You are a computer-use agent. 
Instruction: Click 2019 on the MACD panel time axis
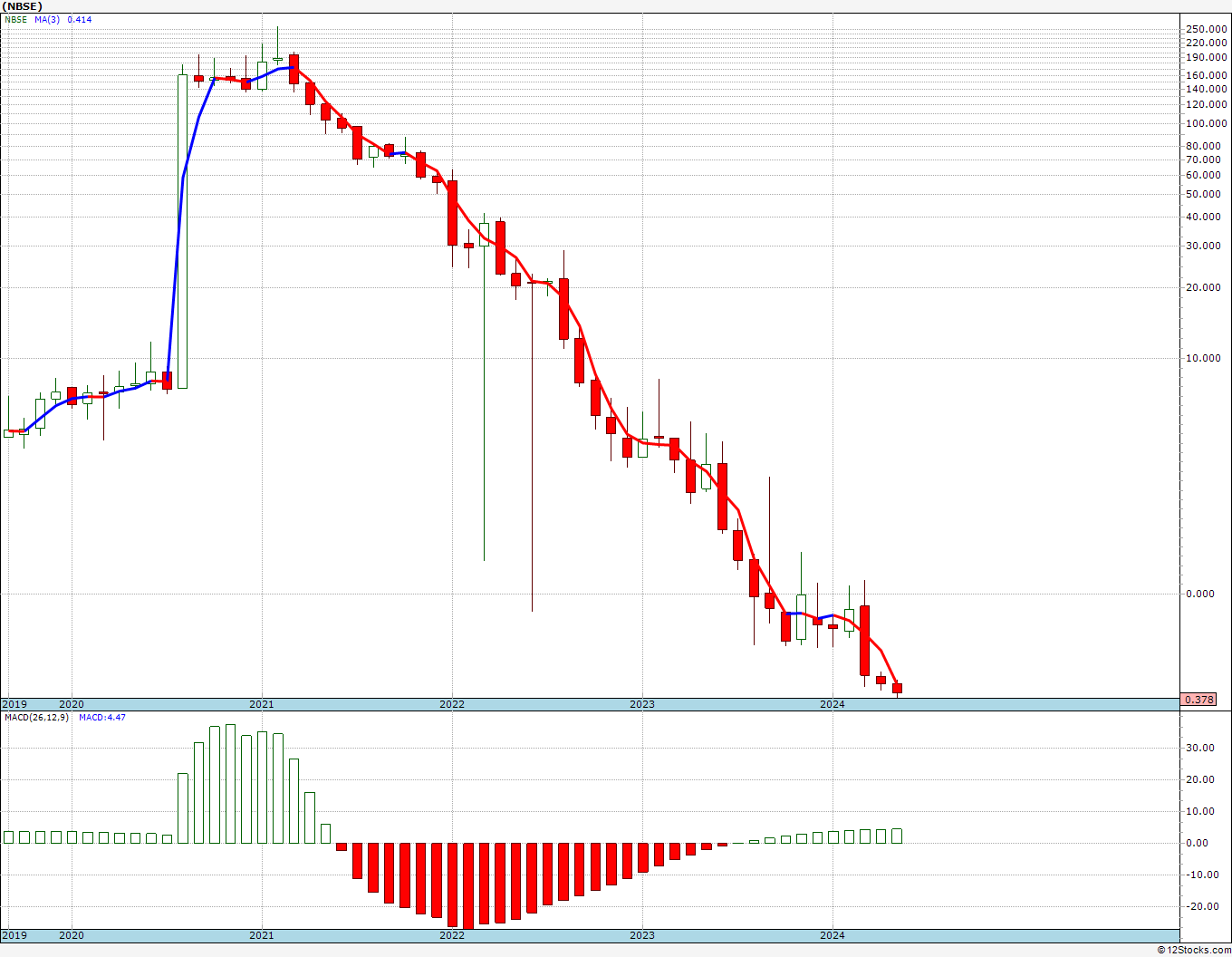pyautogui.click(x=14, y=934)
